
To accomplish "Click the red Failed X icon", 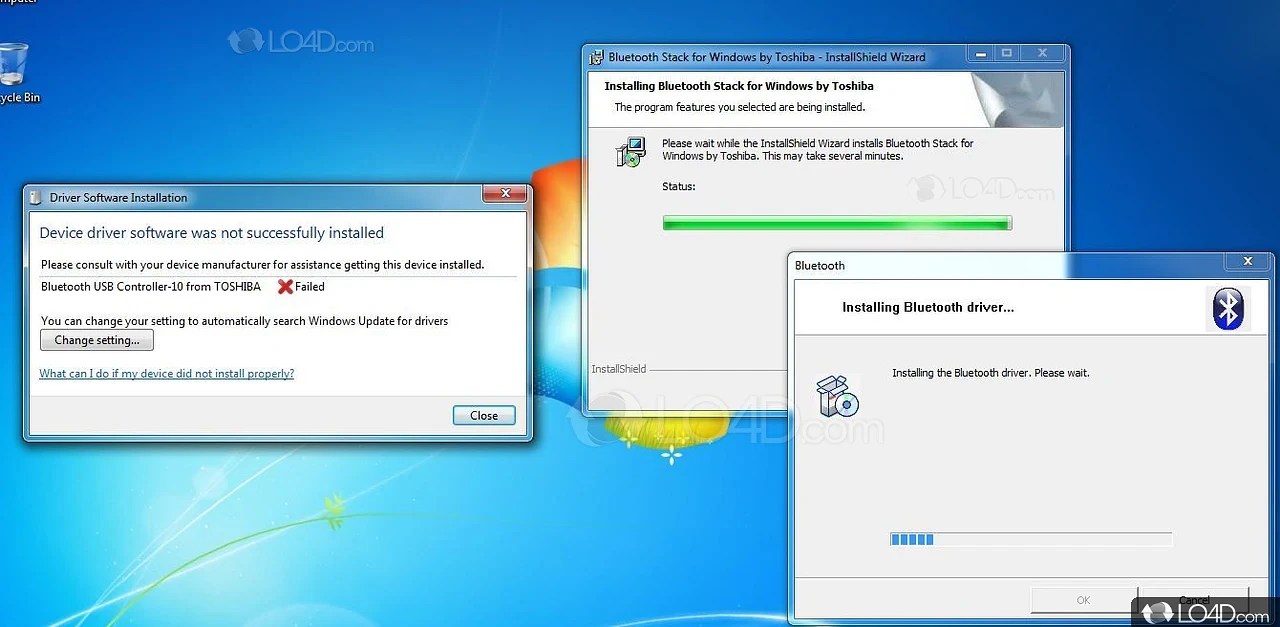I will (x=285, y=287).
